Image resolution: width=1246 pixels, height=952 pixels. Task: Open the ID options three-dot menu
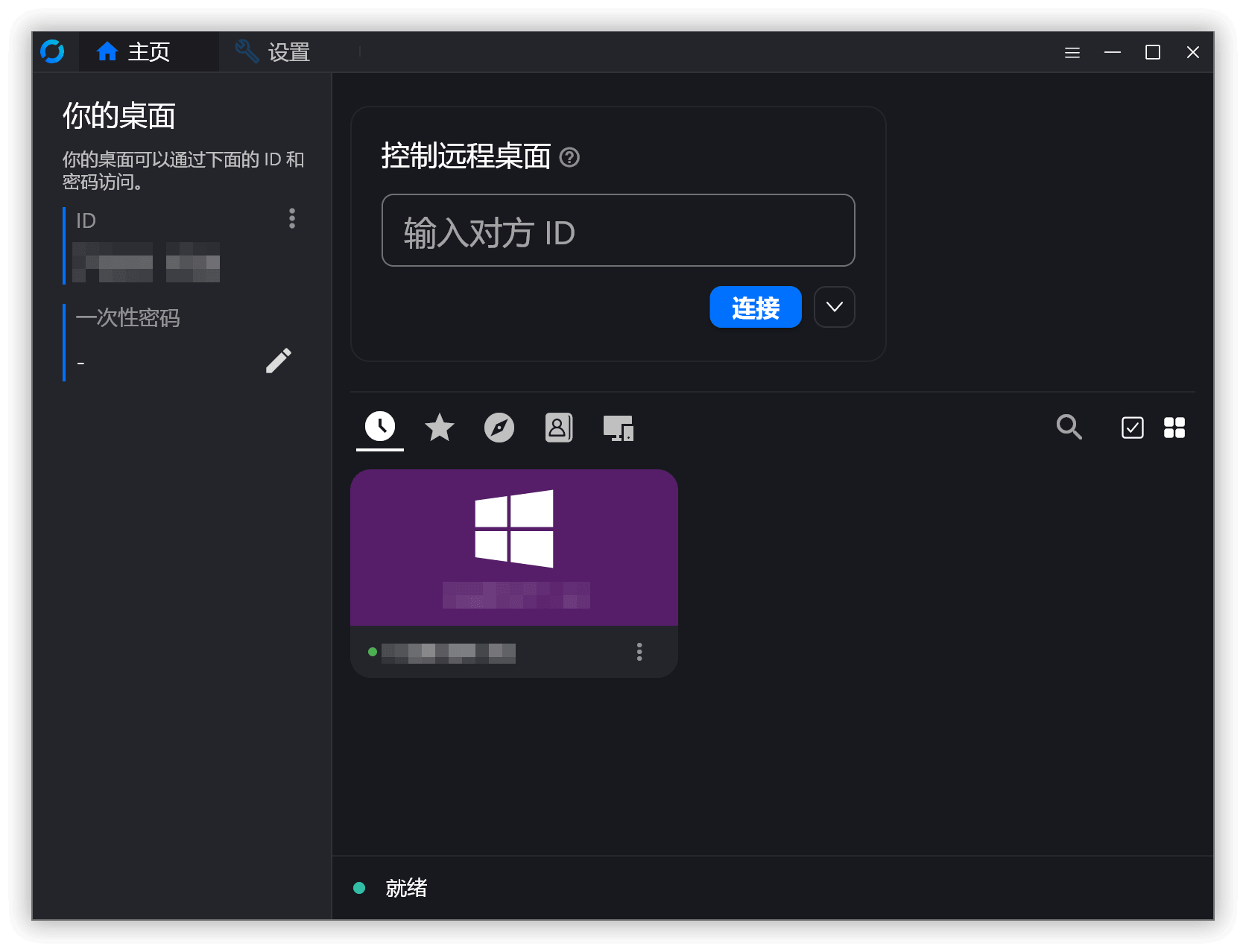[292, 218]
